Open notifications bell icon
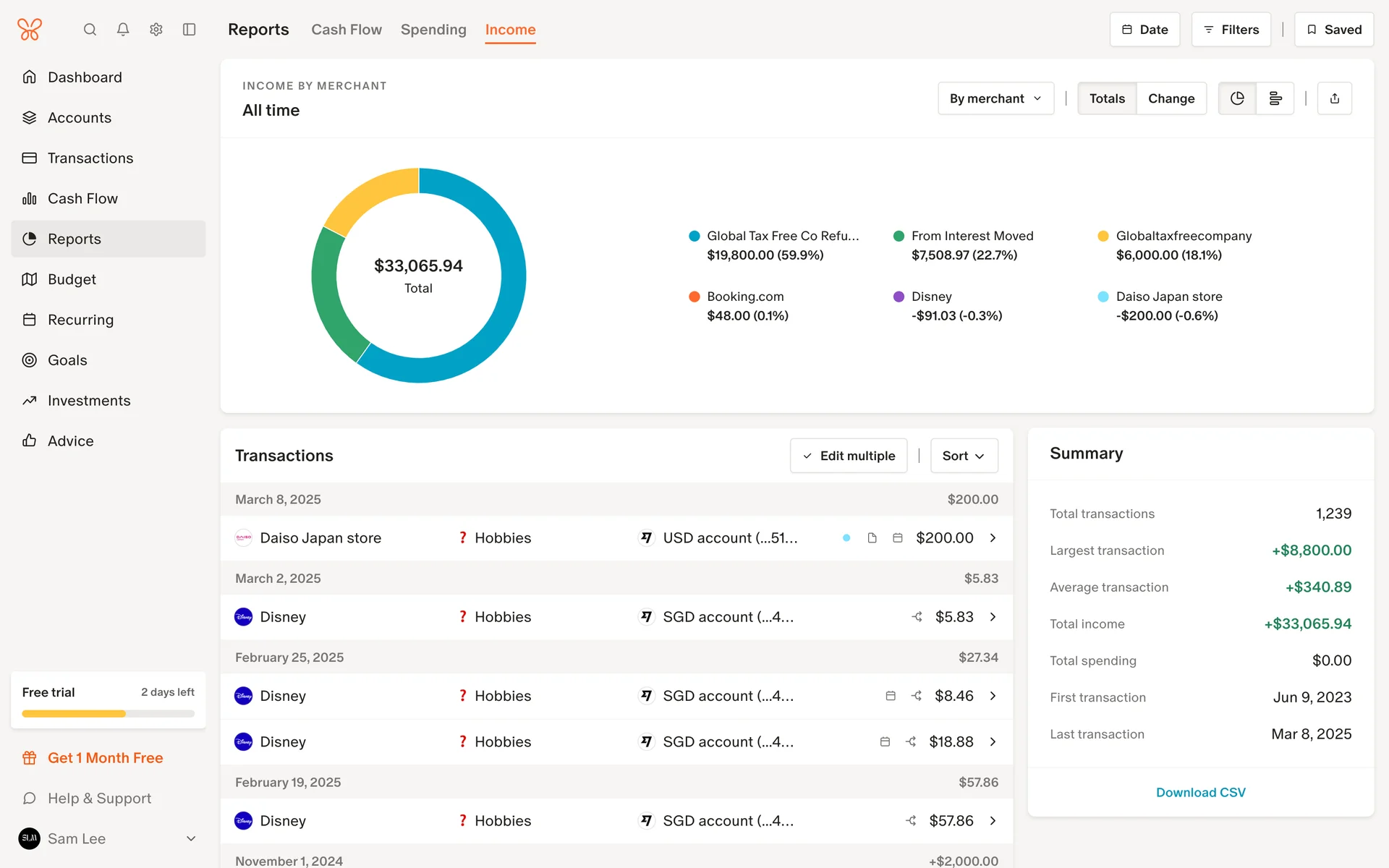Image resolution: width=1389 pixels, height=868 pixels. pos(123,30)
